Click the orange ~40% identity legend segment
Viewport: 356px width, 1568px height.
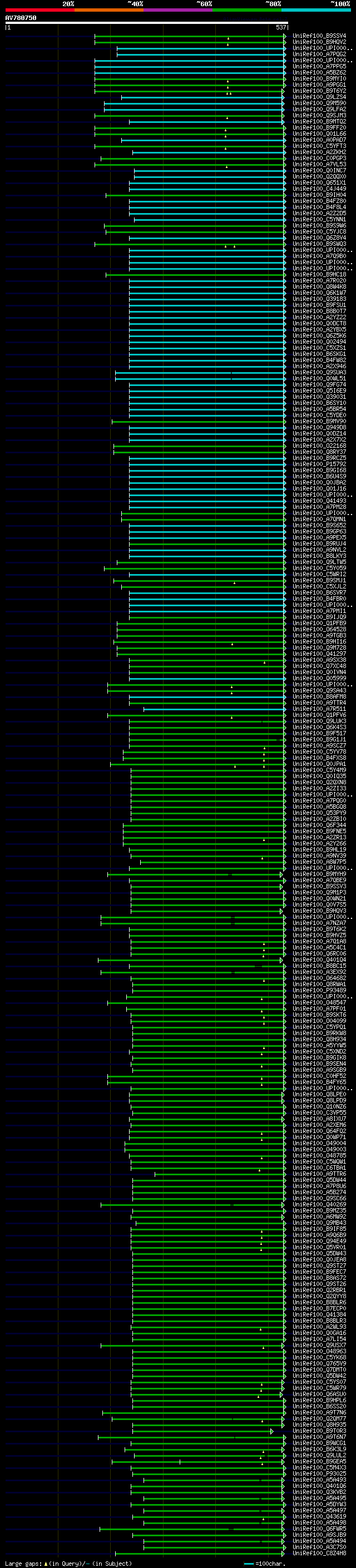coord(109,10)
